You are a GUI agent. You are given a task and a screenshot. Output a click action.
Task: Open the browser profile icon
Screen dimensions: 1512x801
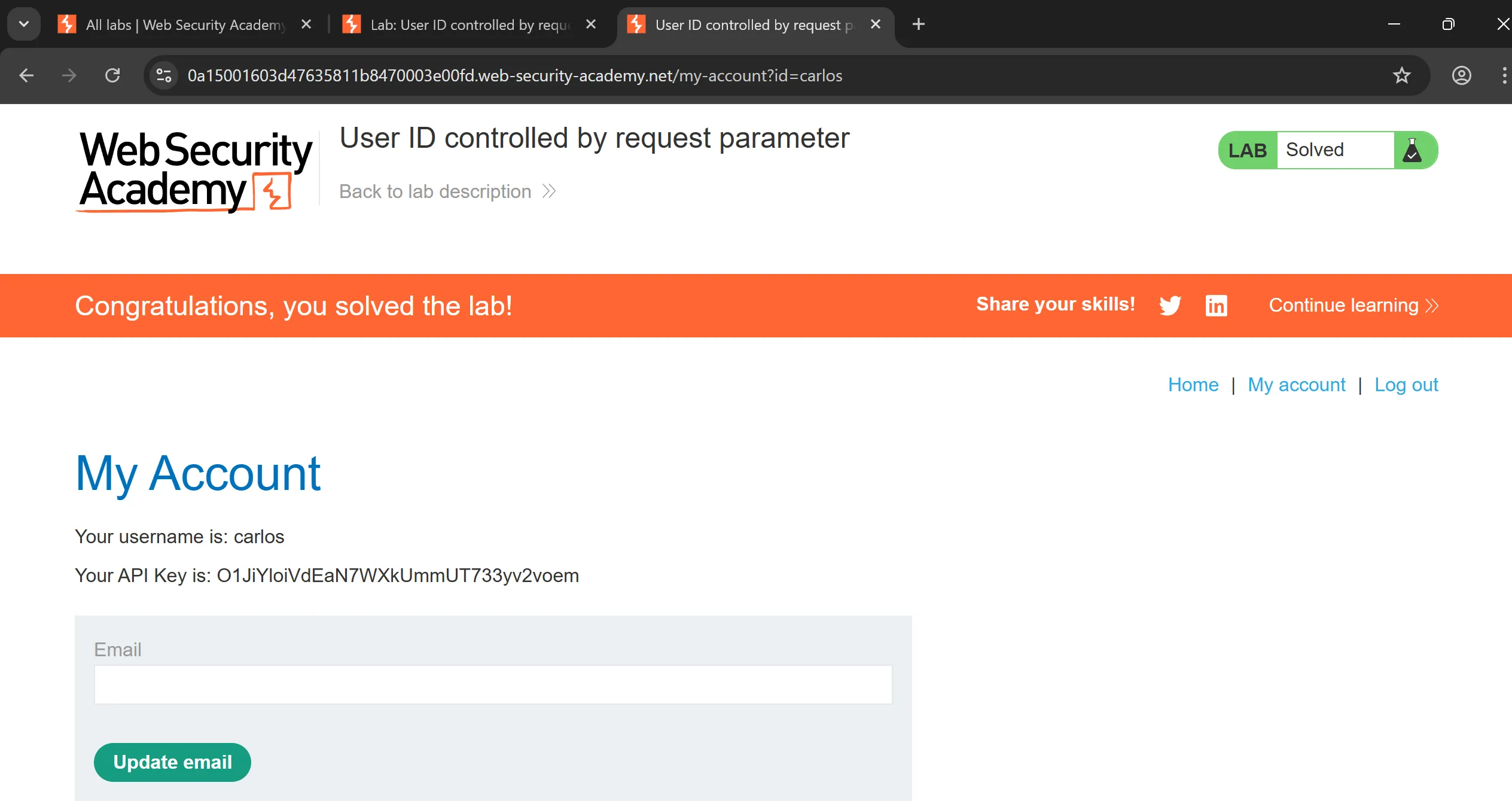tap(1461, 75)
